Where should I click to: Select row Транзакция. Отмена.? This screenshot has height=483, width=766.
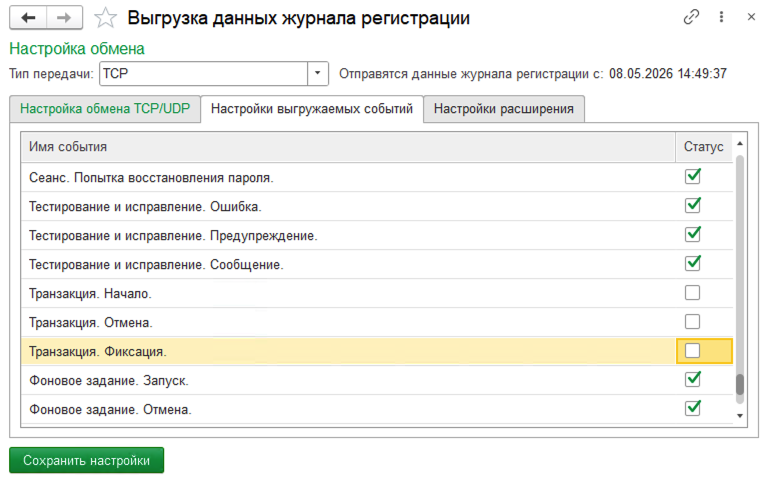pyautogui.click(x=377, y=322)
